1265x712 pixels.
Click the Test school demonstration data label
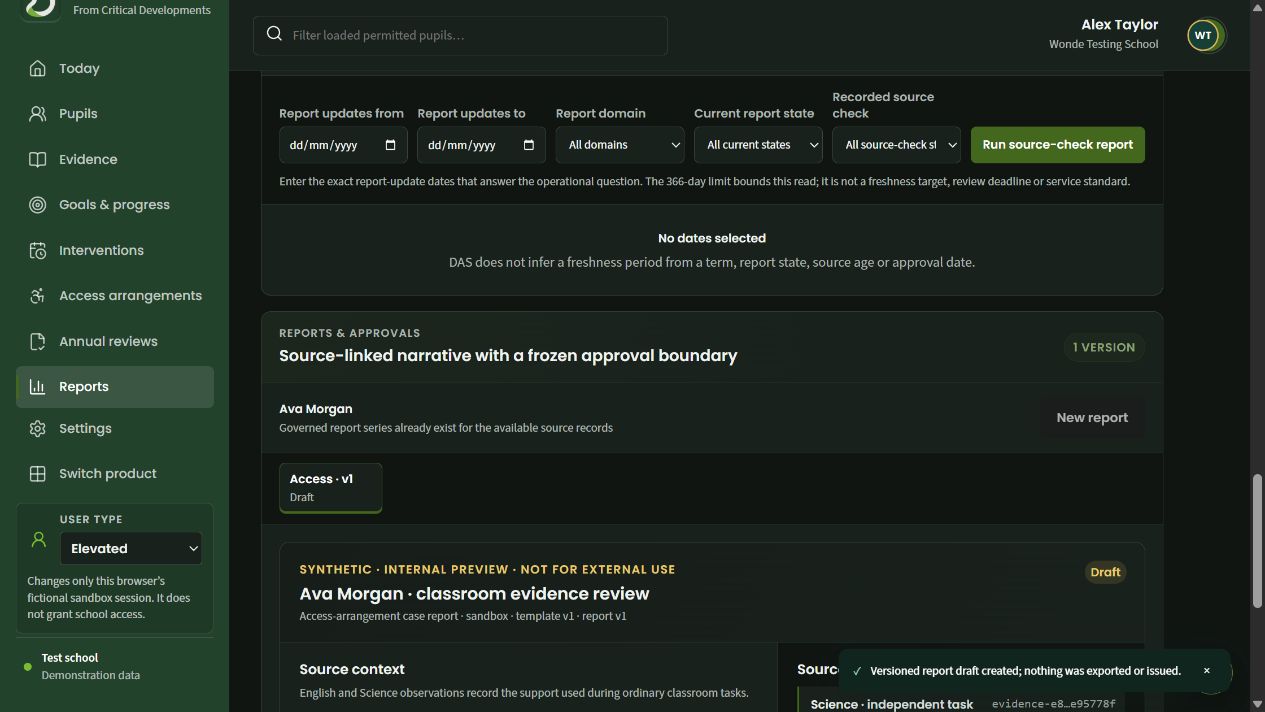pos(90,666)
